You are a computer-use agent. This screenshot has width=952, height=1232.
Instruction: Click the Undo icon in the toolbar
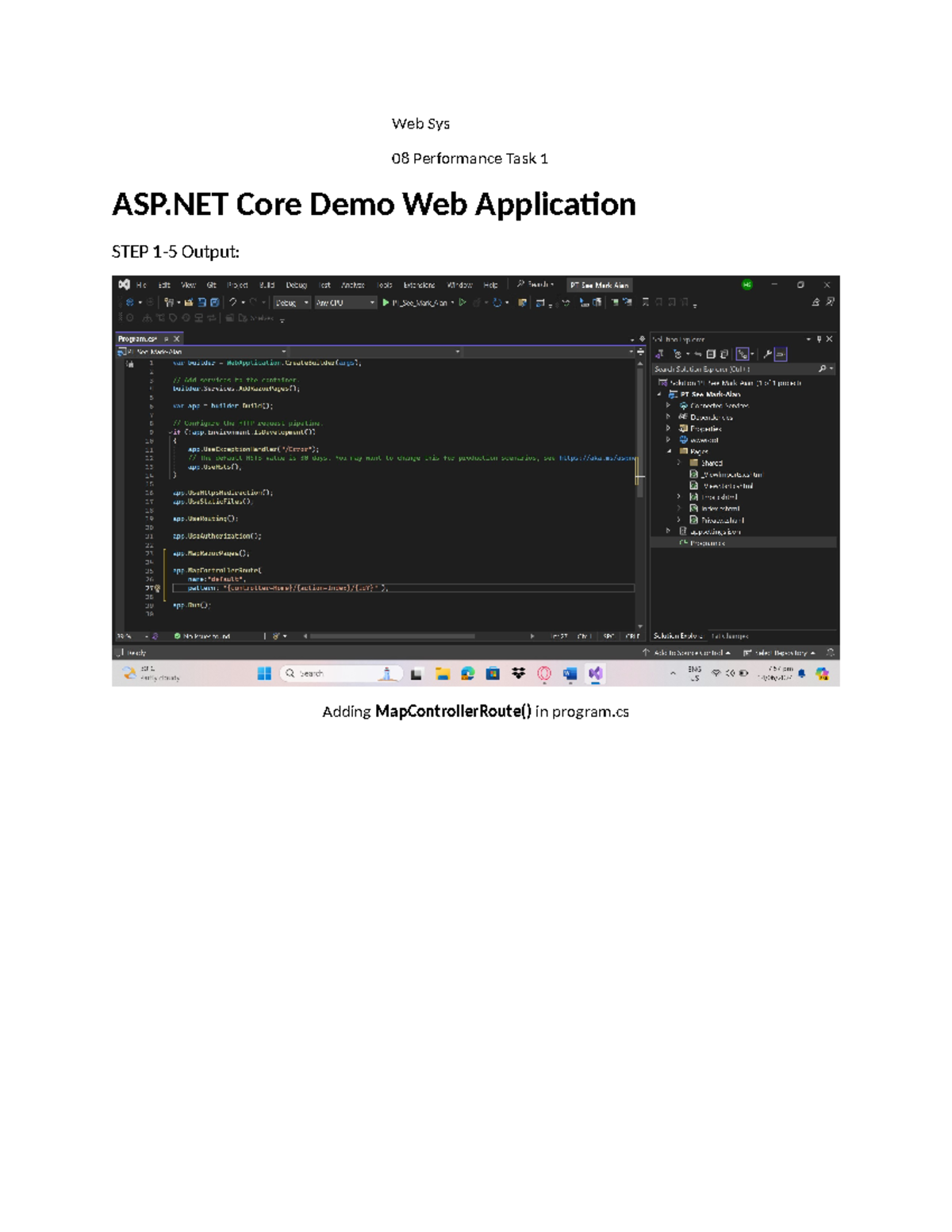(233, 302)
